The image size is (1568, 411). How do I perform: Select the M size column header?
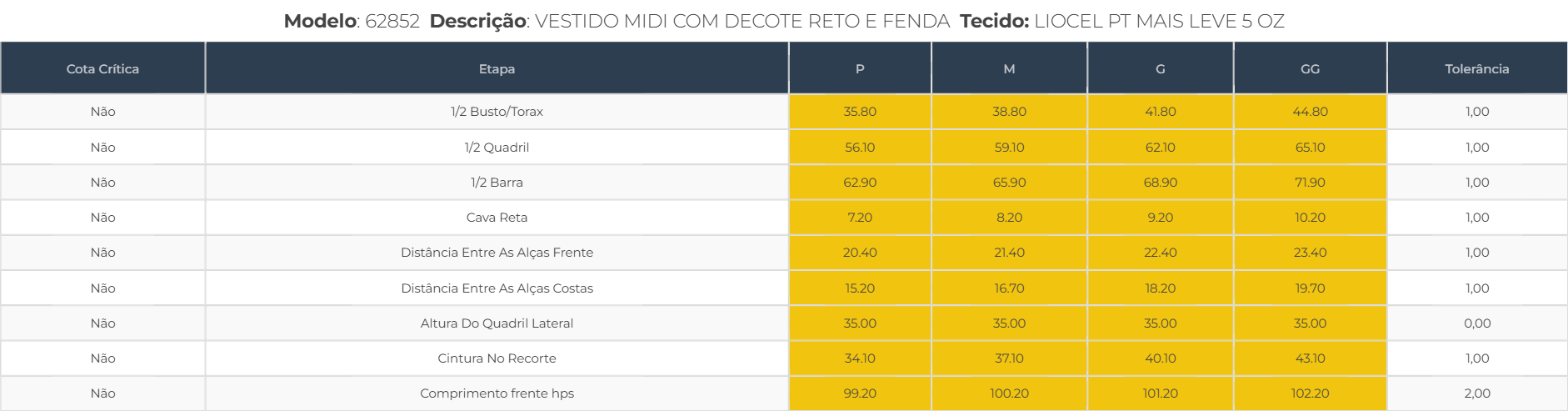tap(1009, 69)
